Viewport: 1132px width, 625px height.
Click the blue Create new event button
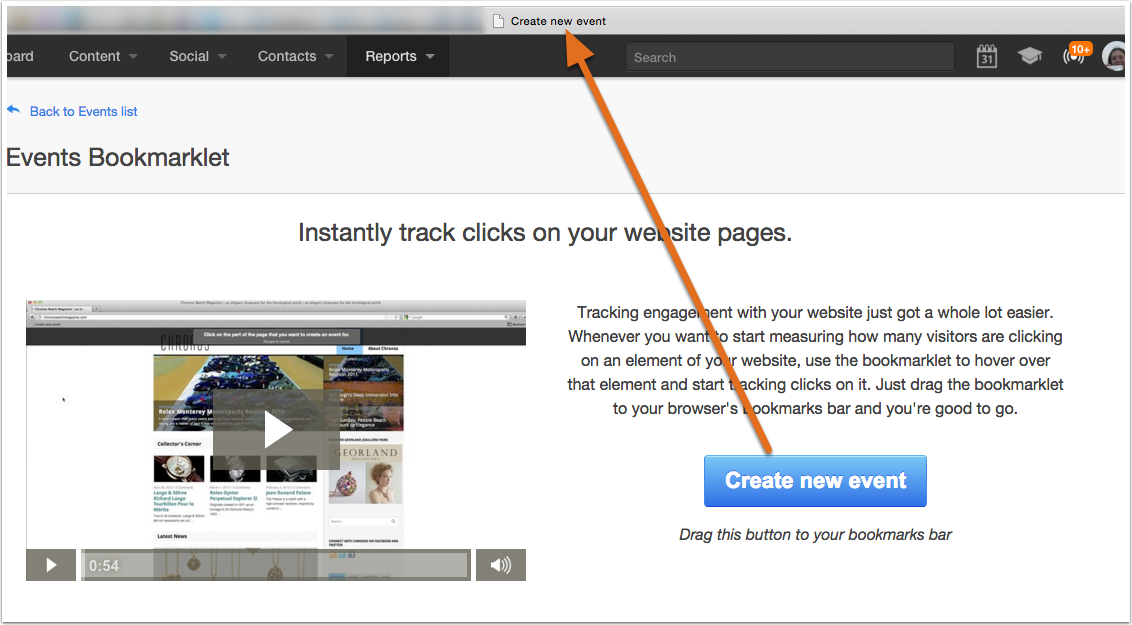[815, 481]
